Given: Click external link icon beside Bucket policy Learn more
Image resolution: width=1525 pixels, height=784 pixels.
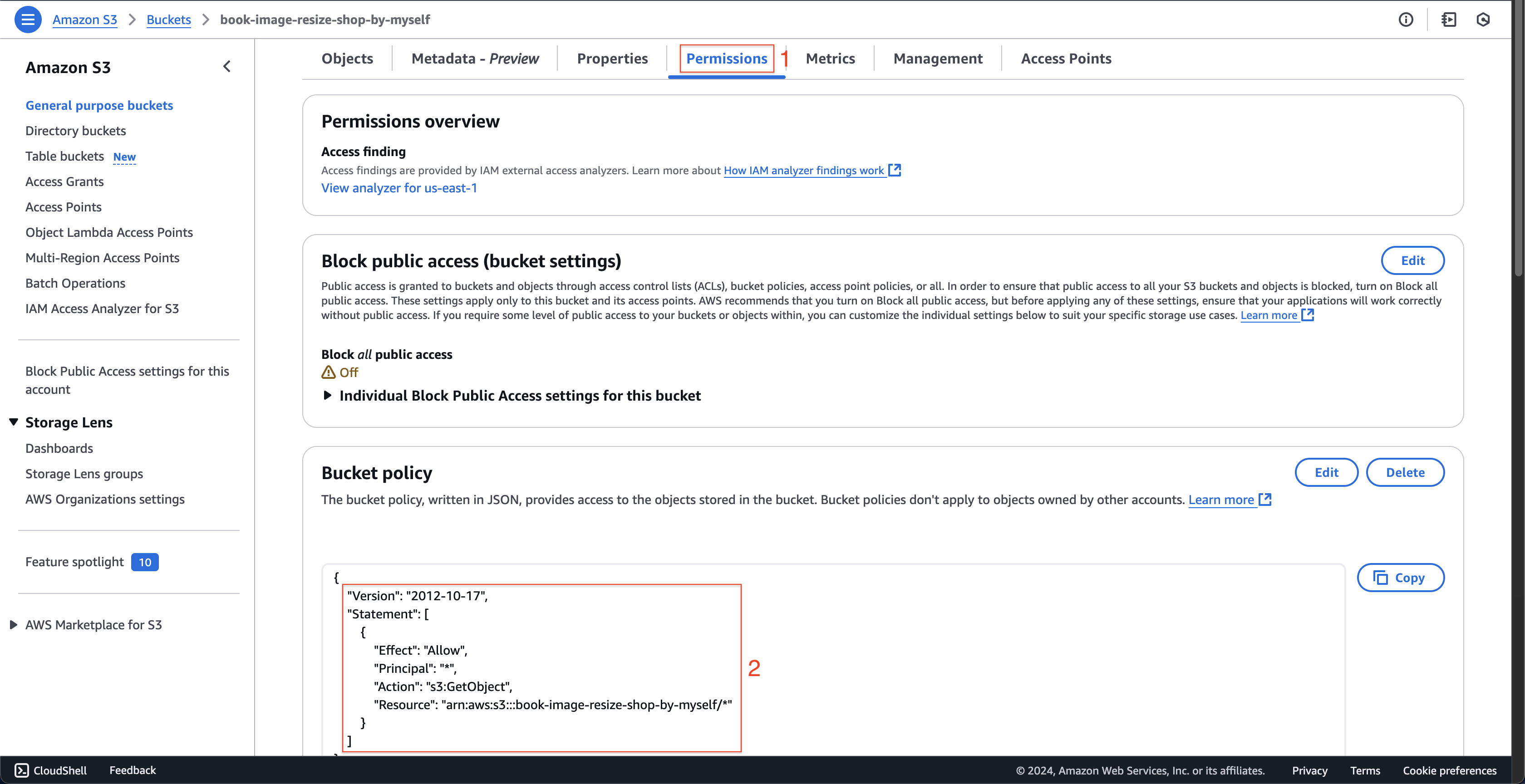Looking at the screenshot, I should (x=1265, y=500).
